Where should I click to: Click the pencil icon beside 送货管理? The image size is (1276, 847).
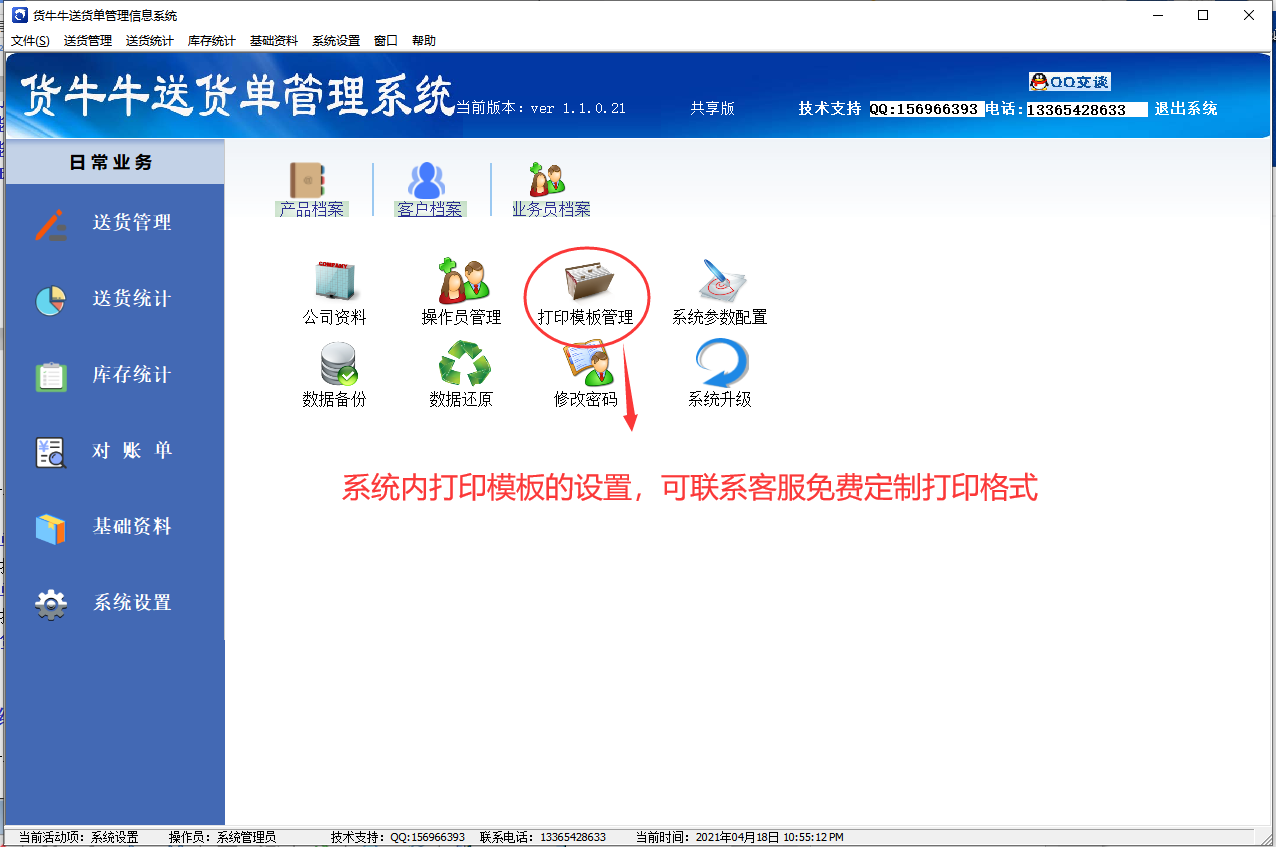(x=50, y=224)
